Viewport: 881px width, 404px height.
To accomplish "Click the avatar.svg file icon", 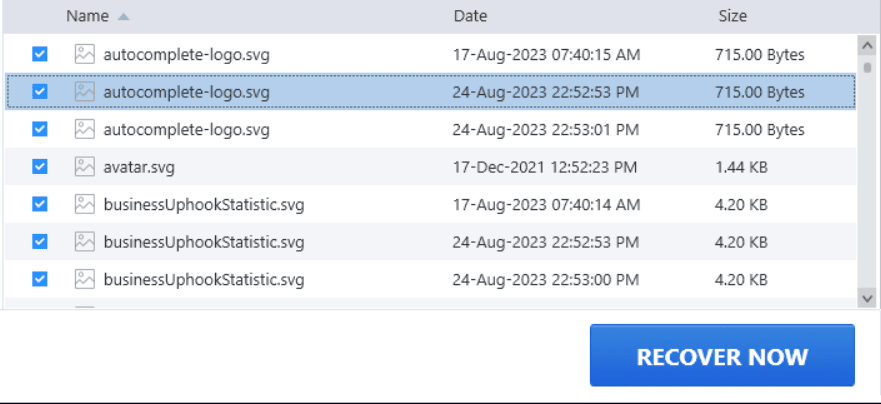I will pyautogui.click(x=85, y=167).
